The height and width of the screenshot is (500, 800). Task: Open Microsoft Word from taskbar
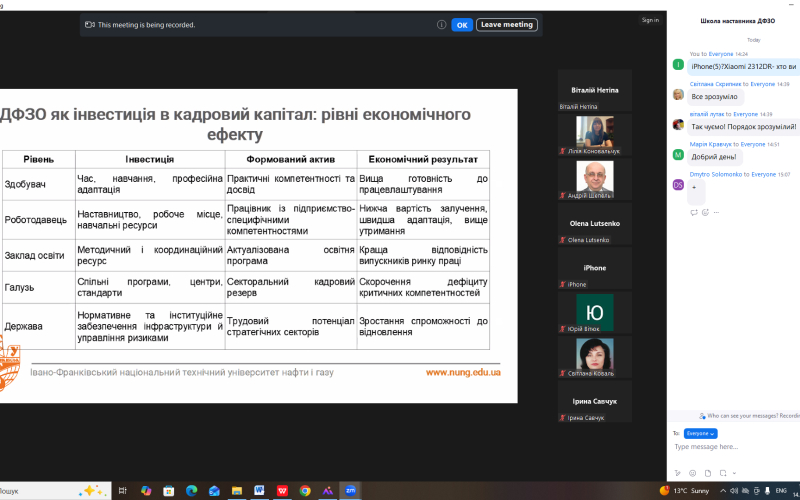click(x=259, y=491)
